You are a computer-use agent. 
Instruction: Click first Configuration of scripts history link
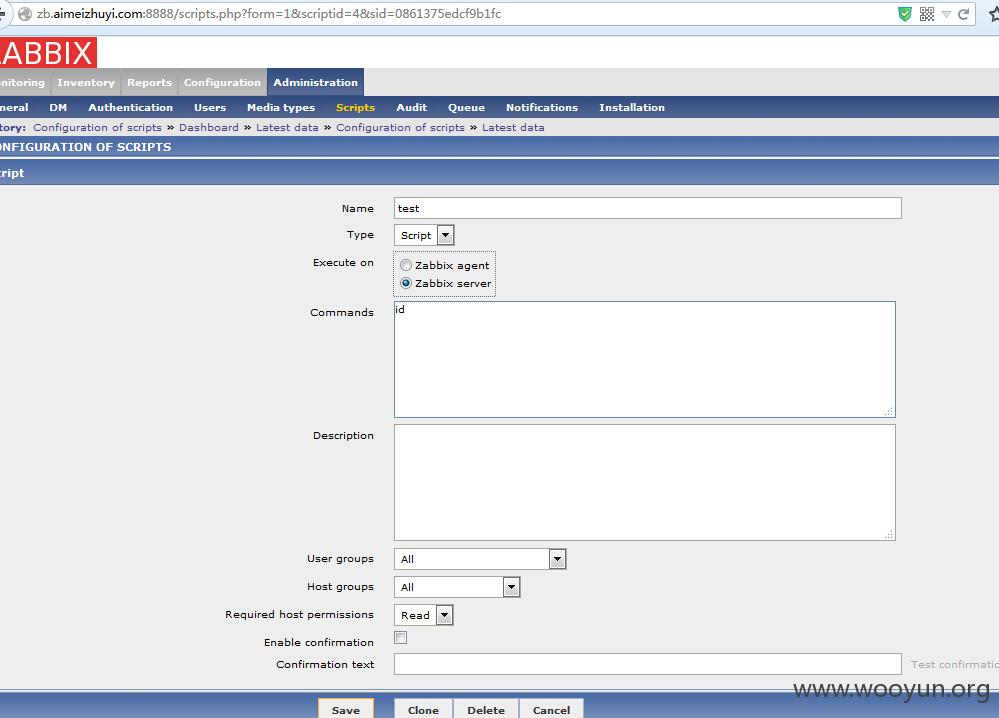pyautogui.click(x=97, y=127)
